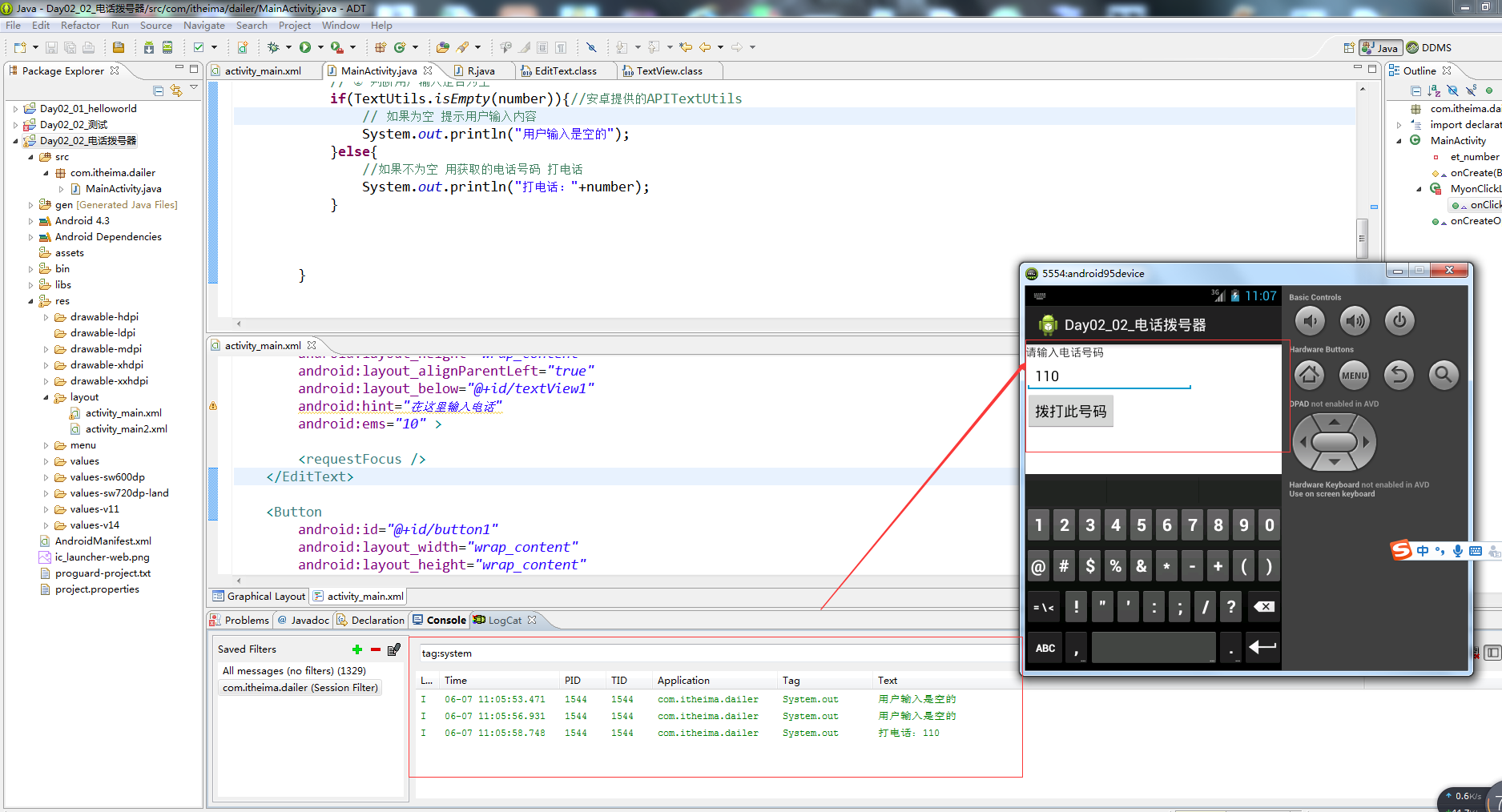
Task: Select All messages (no filters) filter
Action: point(294,671)
